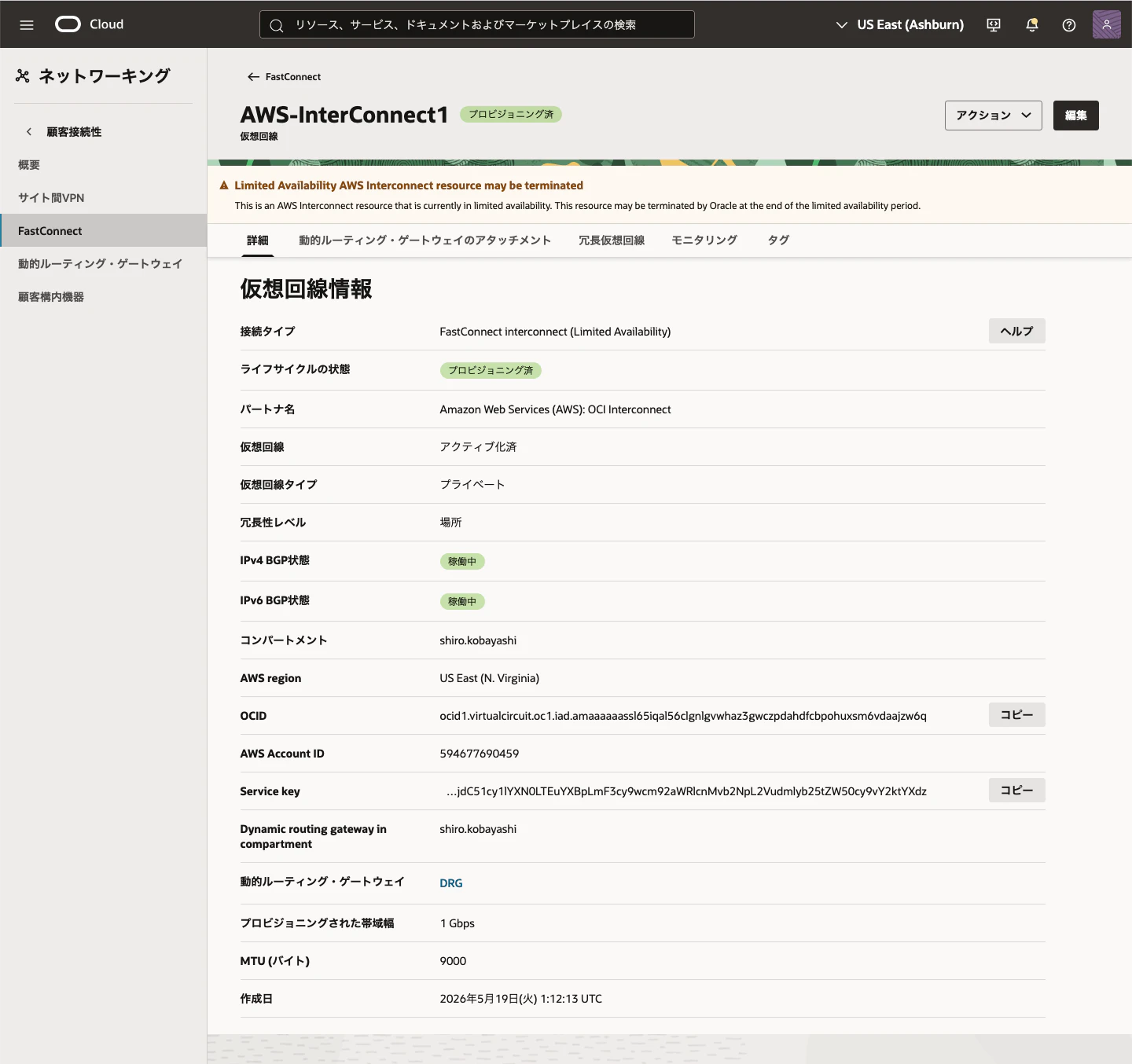Click the back arrow to FastConnect
Image resolution: width=1132 pixels, height=1064 pixels.
(253, 77)
